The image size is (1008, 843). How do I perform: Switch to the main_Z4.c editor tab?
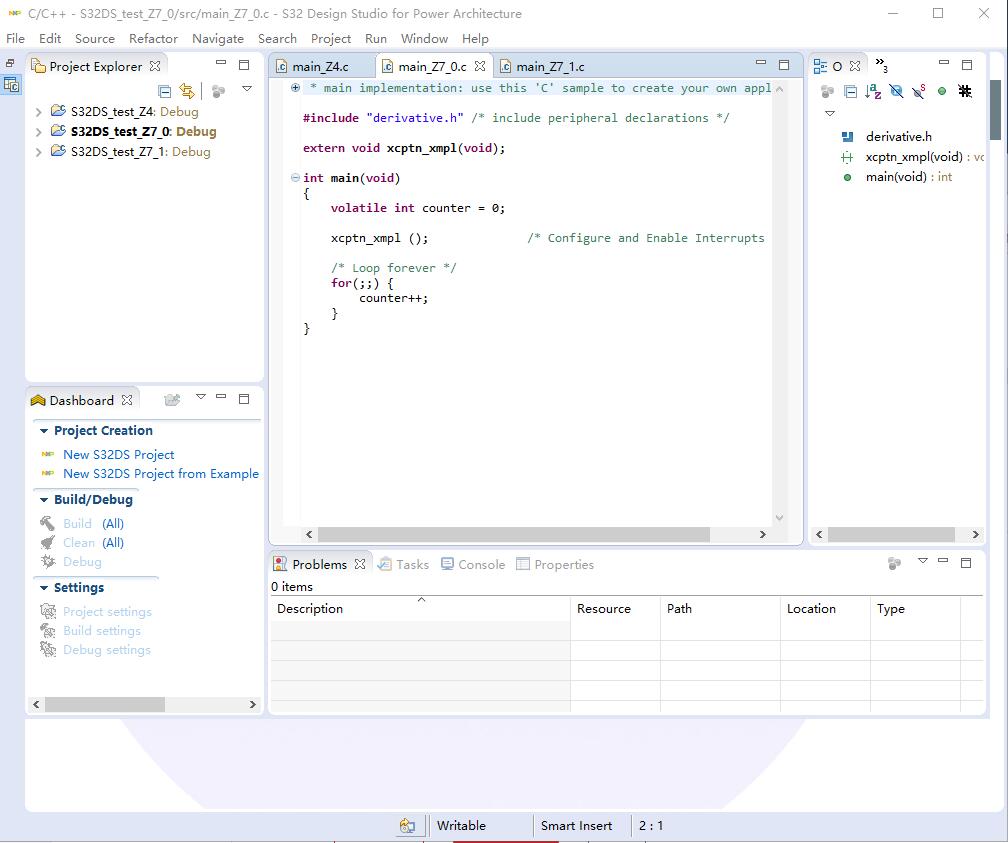point(321,67)
